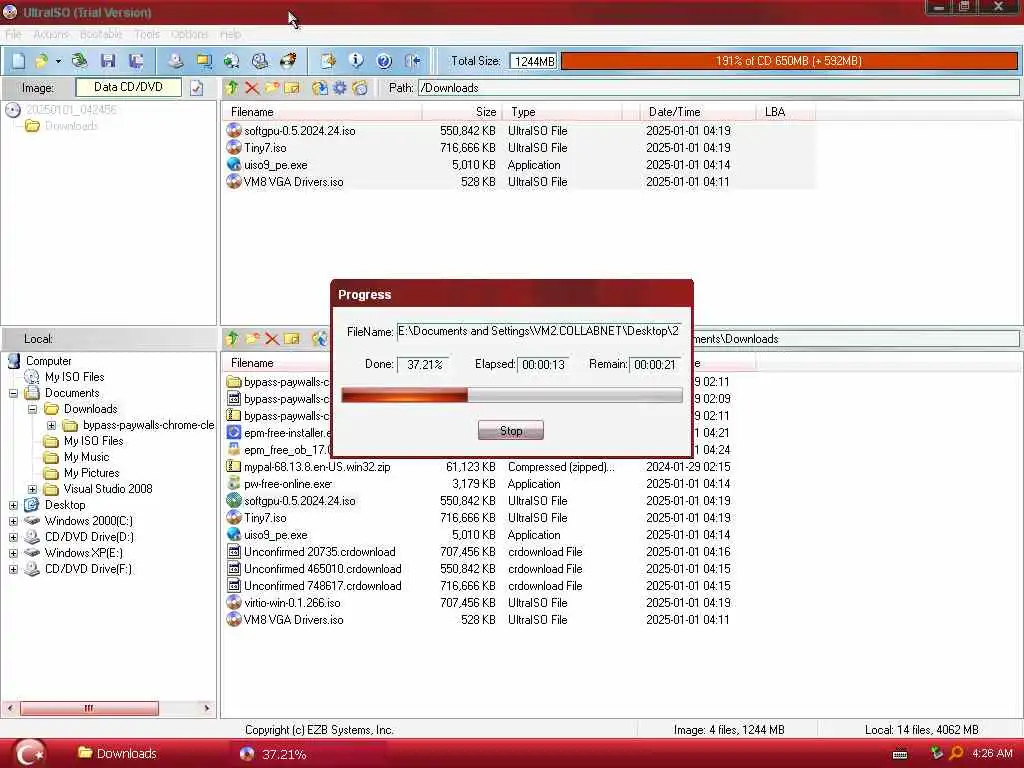1024x768 pixels.
Task: Click the Save As toolbar icon
Action: click(x=136, y=61)
